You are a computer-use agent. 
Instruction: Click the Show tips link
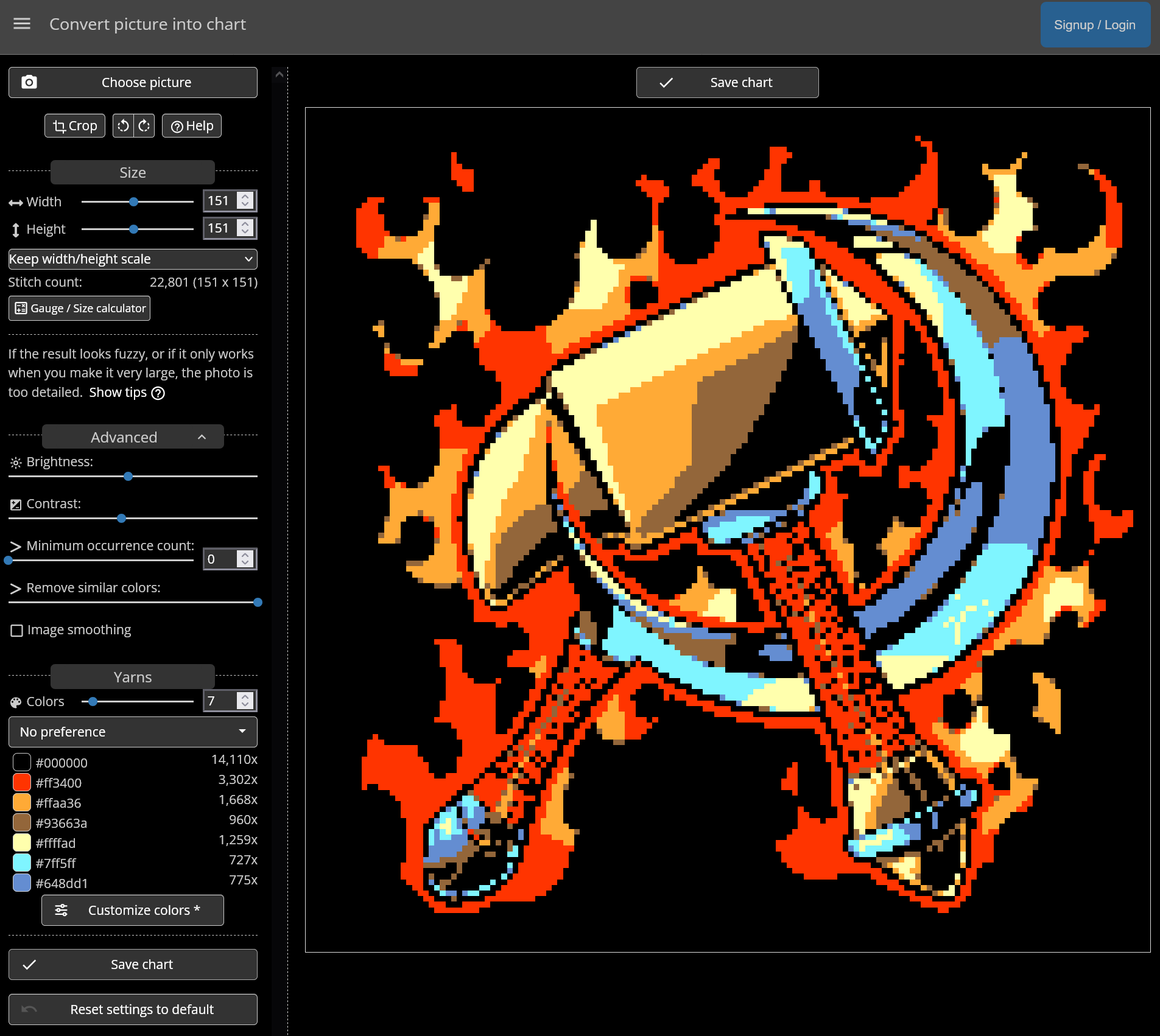(x=118, y=393)
